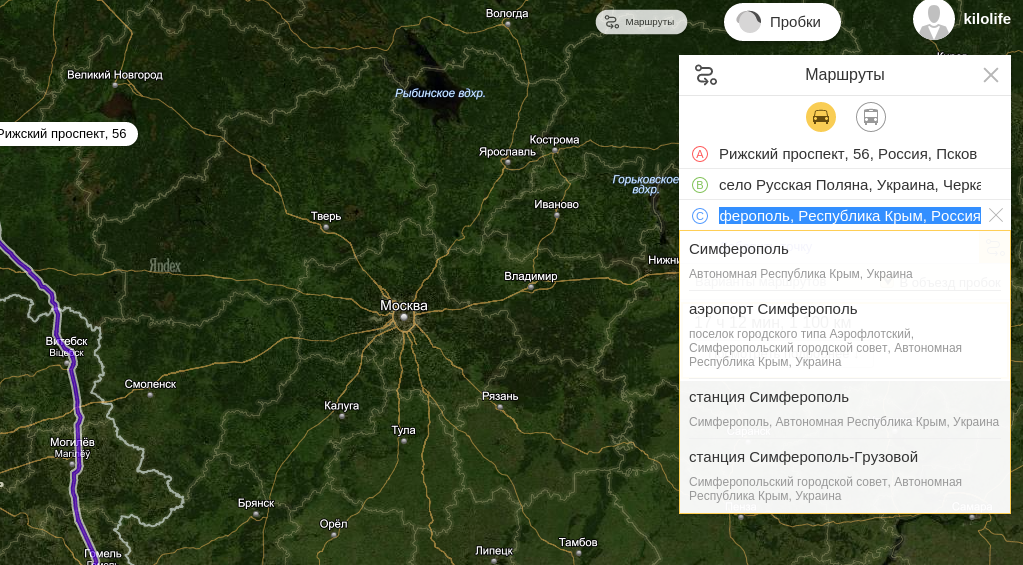Select car route mode icon

821,117
